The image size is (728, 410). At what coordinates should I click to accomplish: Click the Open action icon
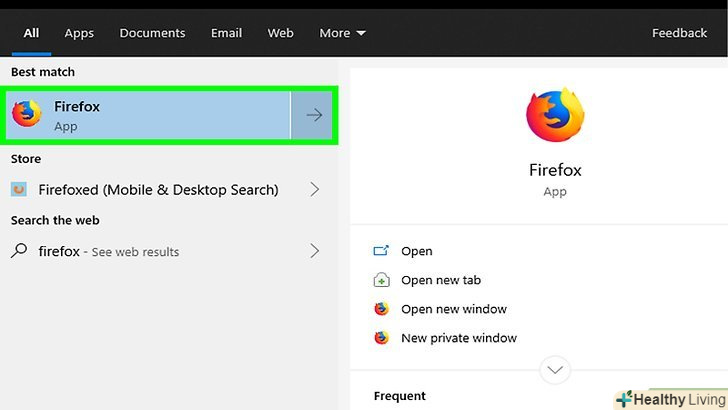[381, 251]
